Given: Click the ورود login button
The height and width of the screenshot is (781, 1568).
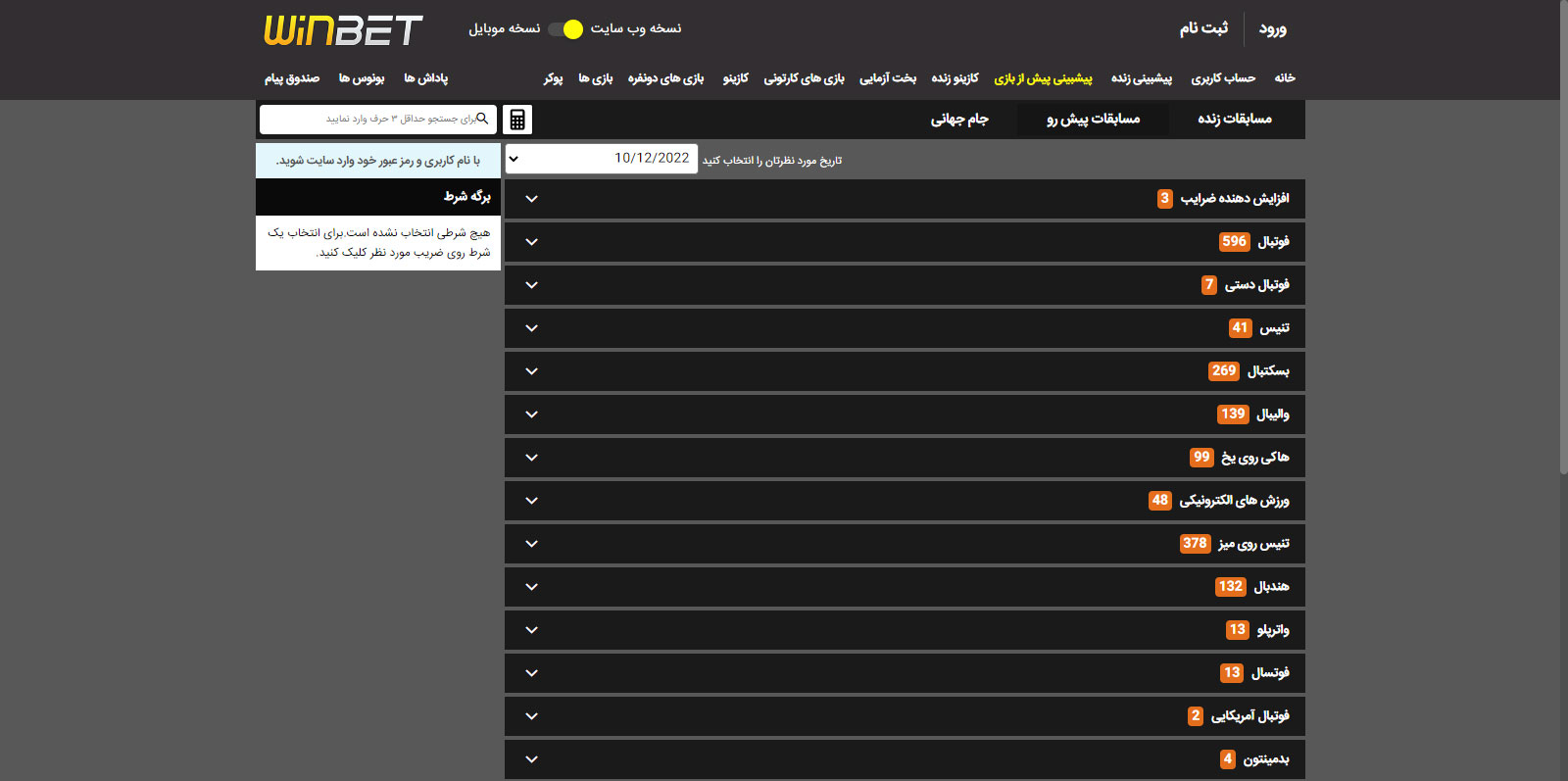Looking at the screenshot, I should coord(1273,29).
